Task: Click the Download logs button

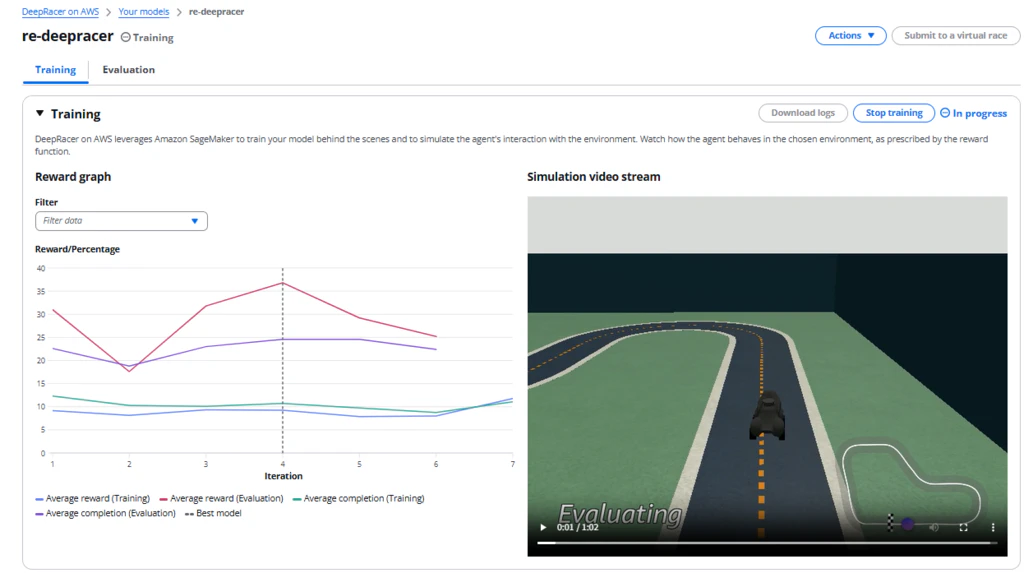Action: [803, 113]
